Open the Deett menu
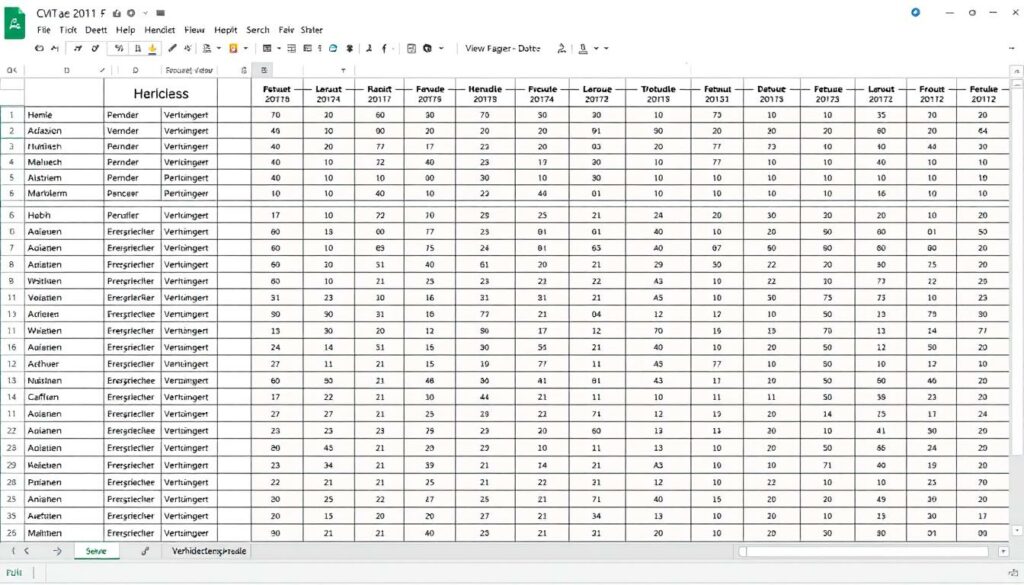Image resolution: width=1024 pixels, height=585 pixels. point(96,30)
